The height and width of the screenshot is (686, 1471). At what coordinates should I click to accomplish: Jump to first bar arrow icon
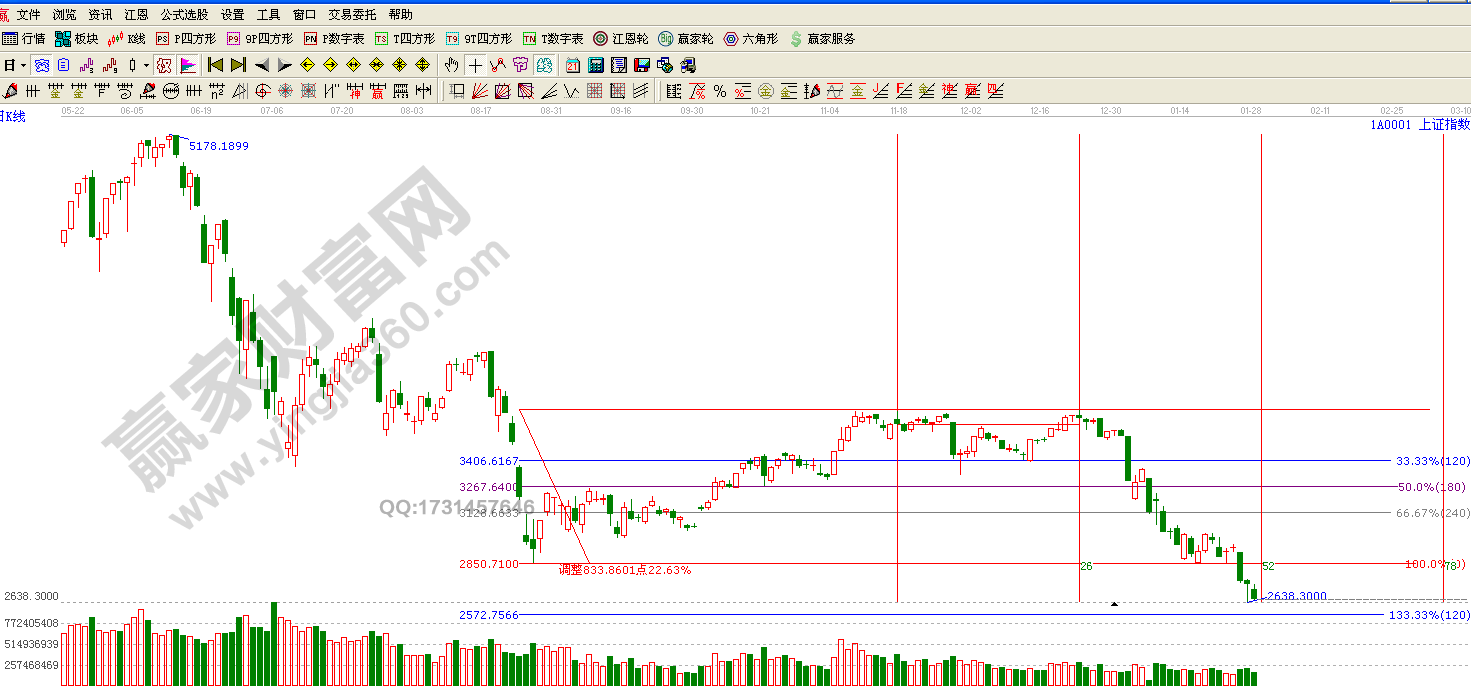point(215,65)
